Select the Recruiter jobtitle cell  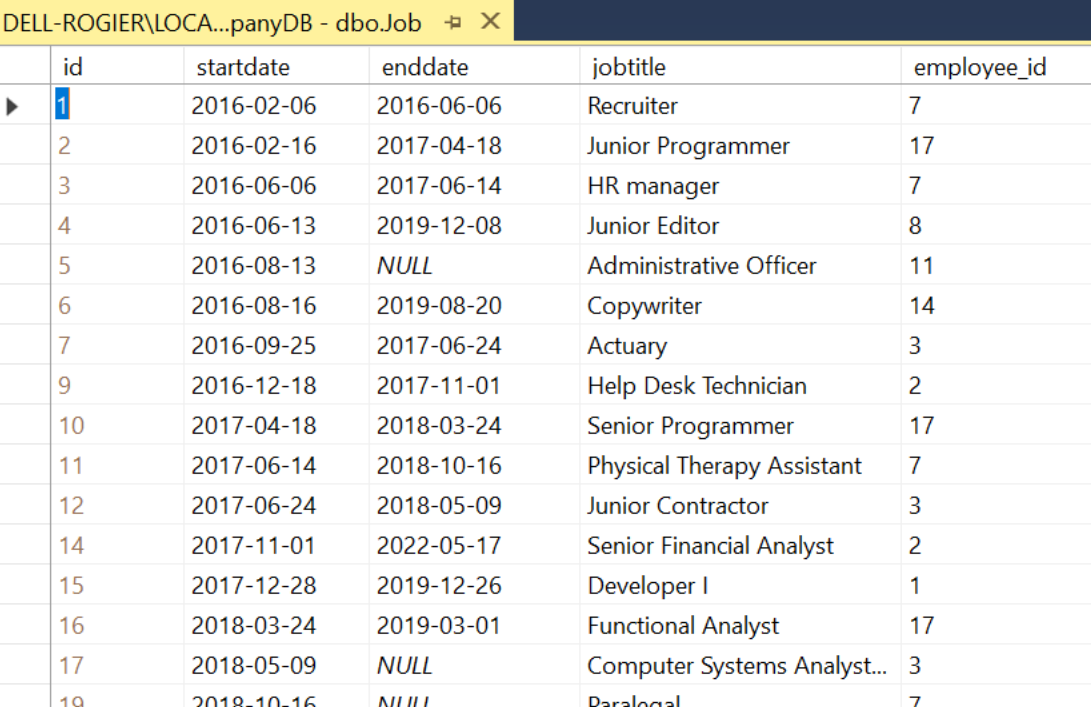(633, 106)
